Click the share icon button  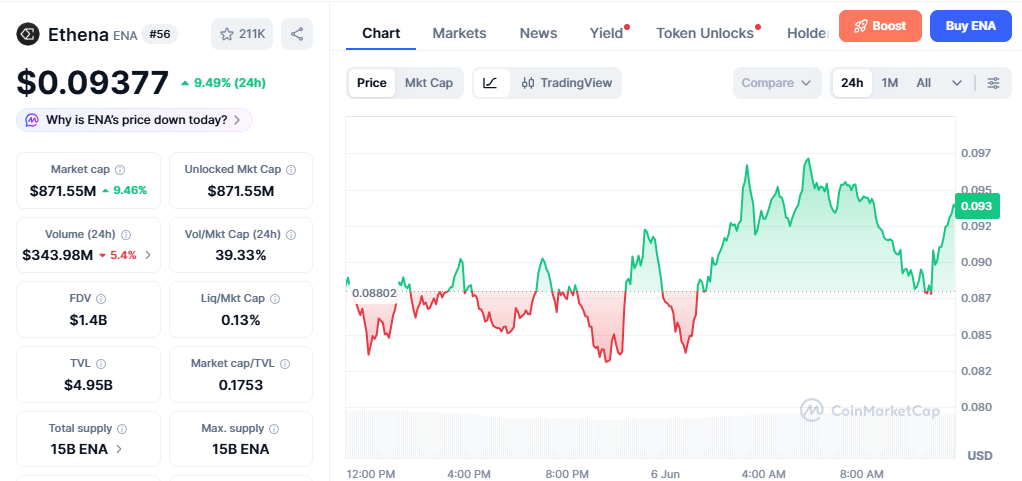coord(297,34)
